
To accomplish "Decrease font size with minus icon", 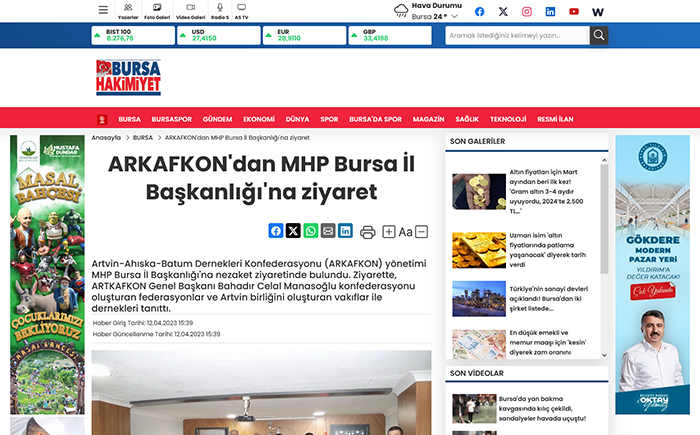I will [x=421, y=232].
